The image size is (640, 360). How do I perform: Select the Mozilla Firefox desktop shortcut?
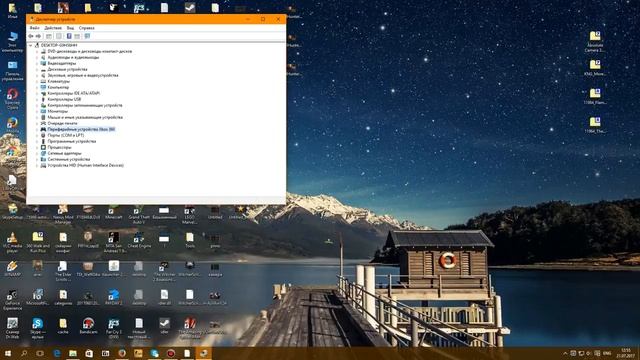pos(12,126)
